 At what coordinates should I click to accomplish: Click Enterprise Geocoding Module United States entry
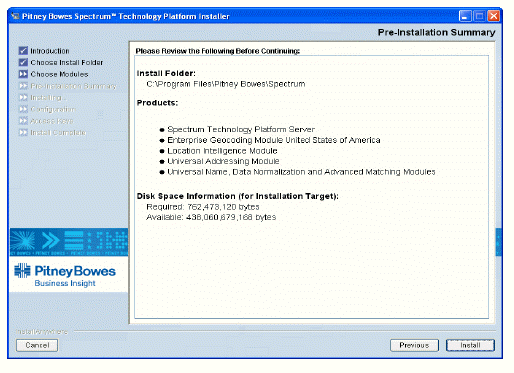(274, 140)
